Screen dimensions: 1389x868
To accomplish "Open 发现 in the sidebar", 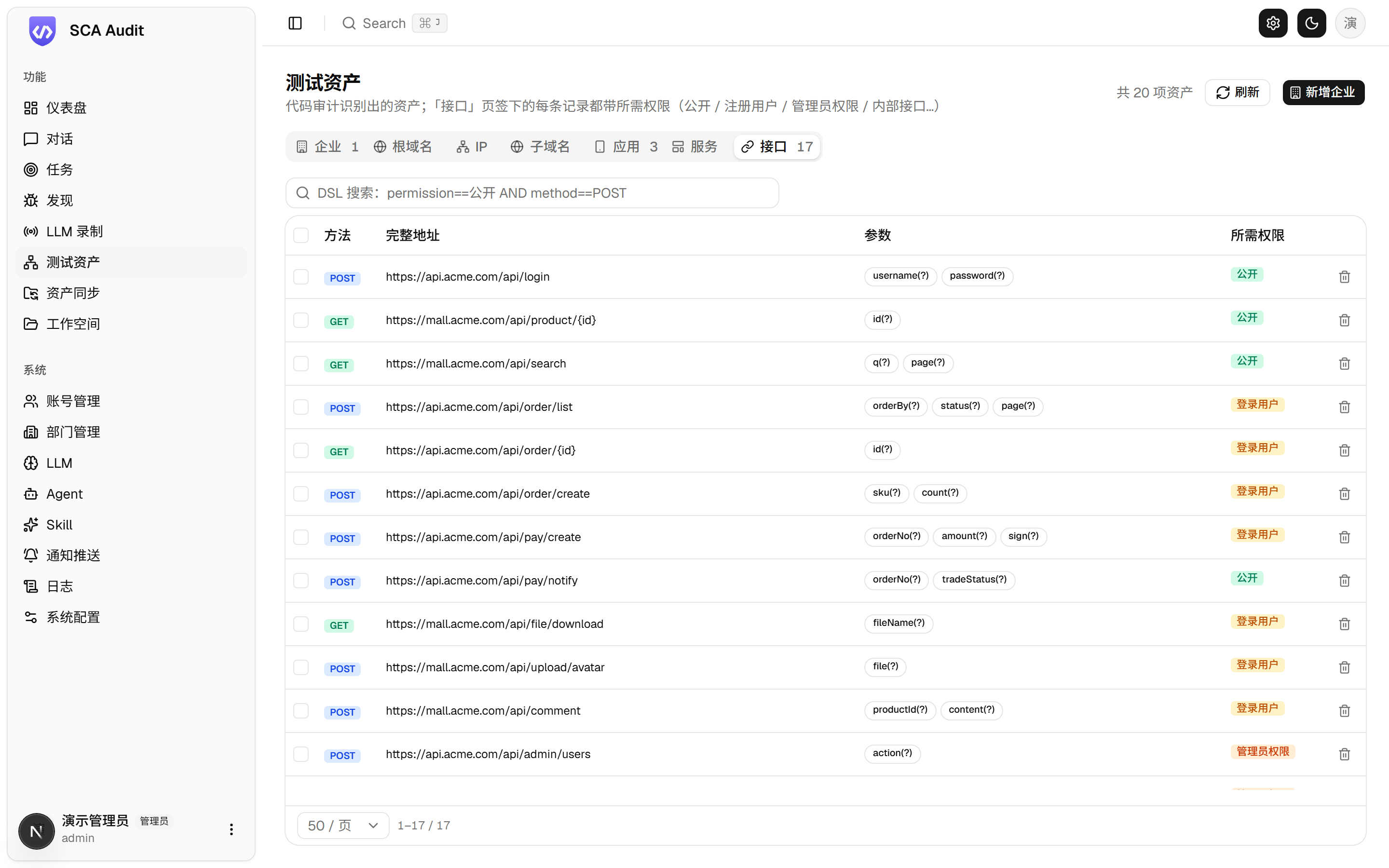I will click(131, 200).
